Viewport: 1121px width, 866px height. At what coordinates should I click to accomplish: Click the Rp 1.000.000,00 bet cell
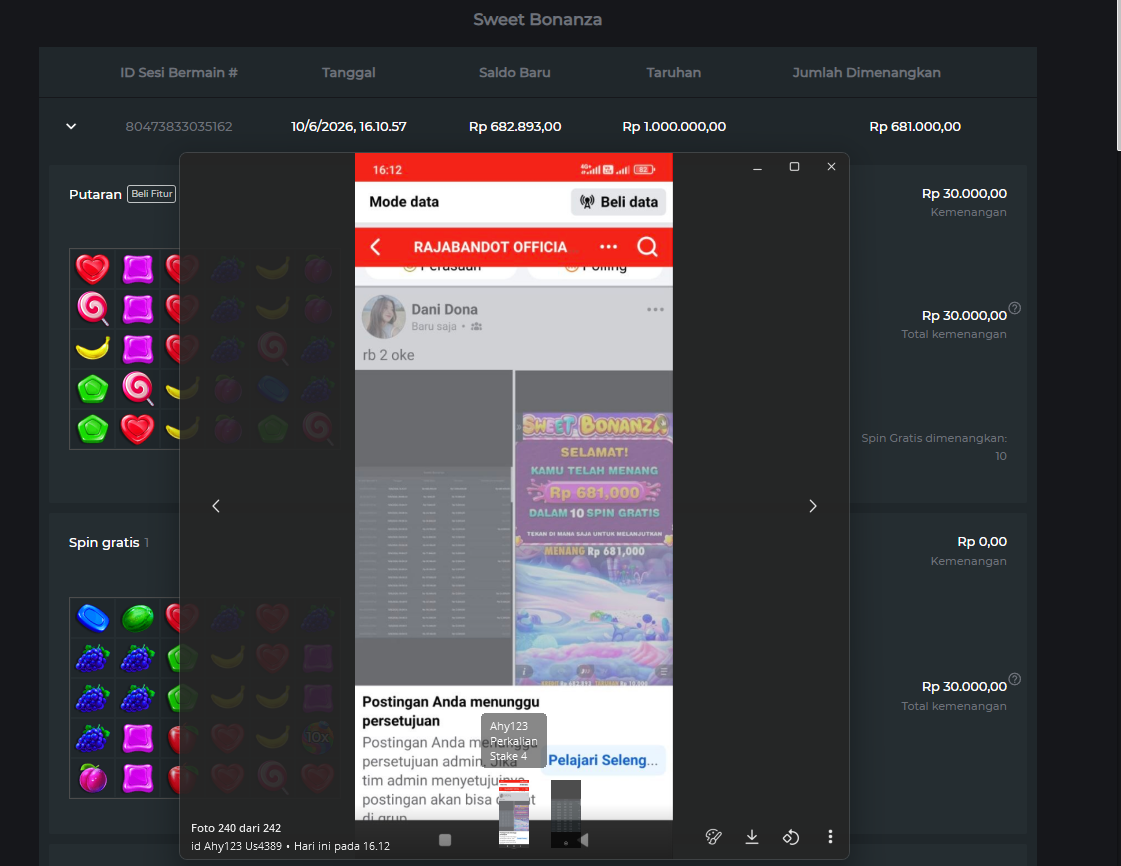tap(674, 127)
